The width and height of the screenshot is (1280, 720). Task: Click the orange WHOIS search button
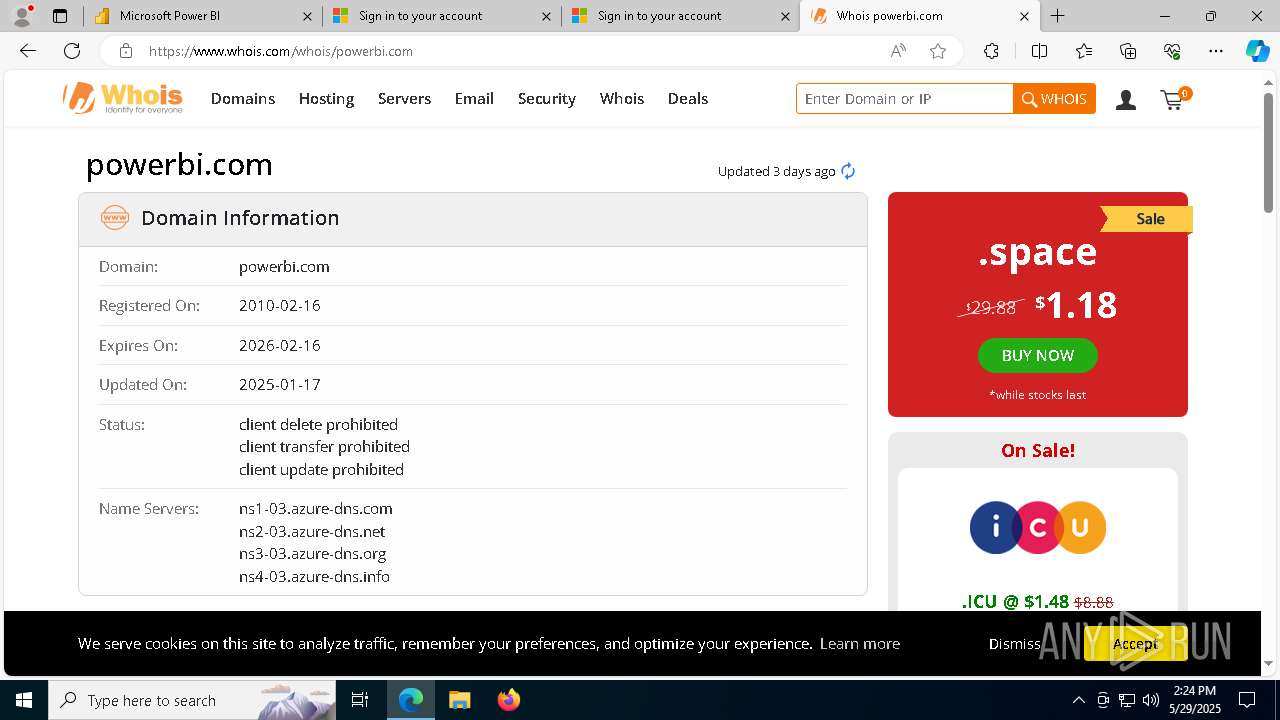point(1055,99)
